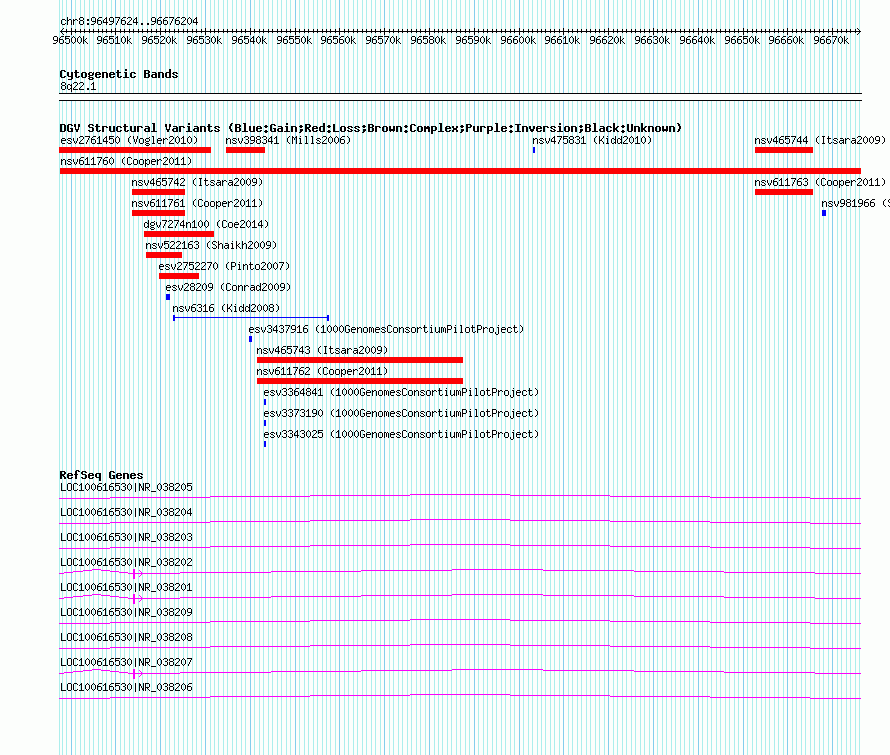Select the esv2752270 red loss bar
The height and width of the screenshot is (755, 890).
click(x=179, y=276)
